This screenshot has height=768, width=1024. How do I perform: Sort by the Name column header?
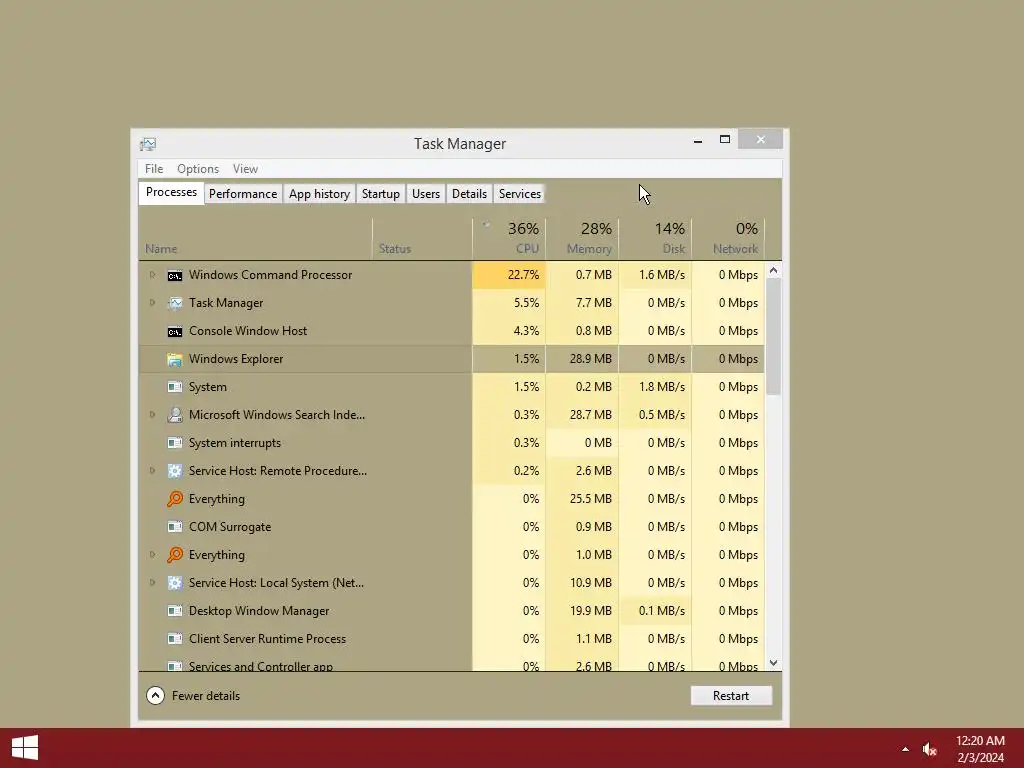pyautogui.click(x=255, y=238)
